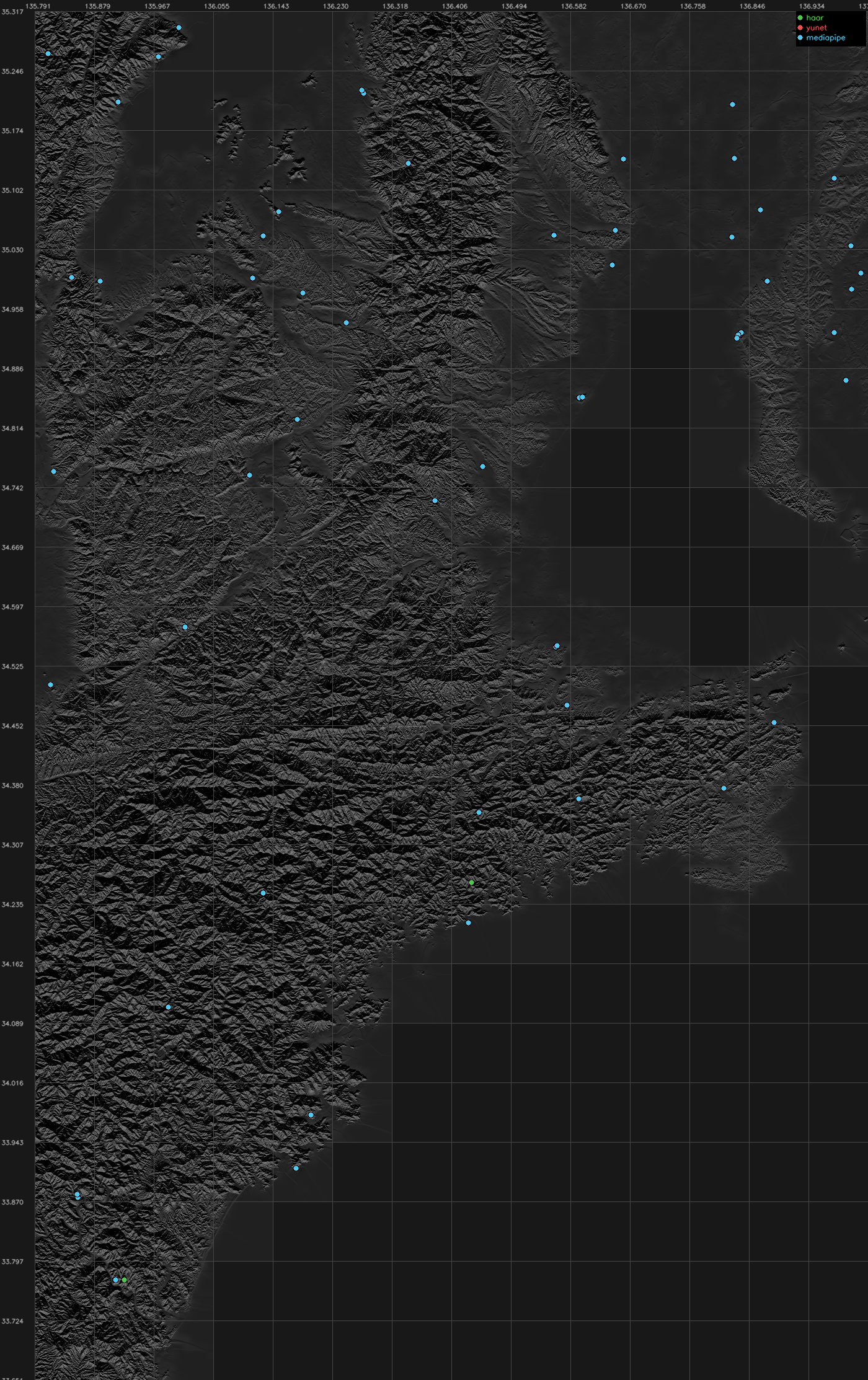
Task: Click latitude tick label 34.525
Action: (x=12, y=666)
